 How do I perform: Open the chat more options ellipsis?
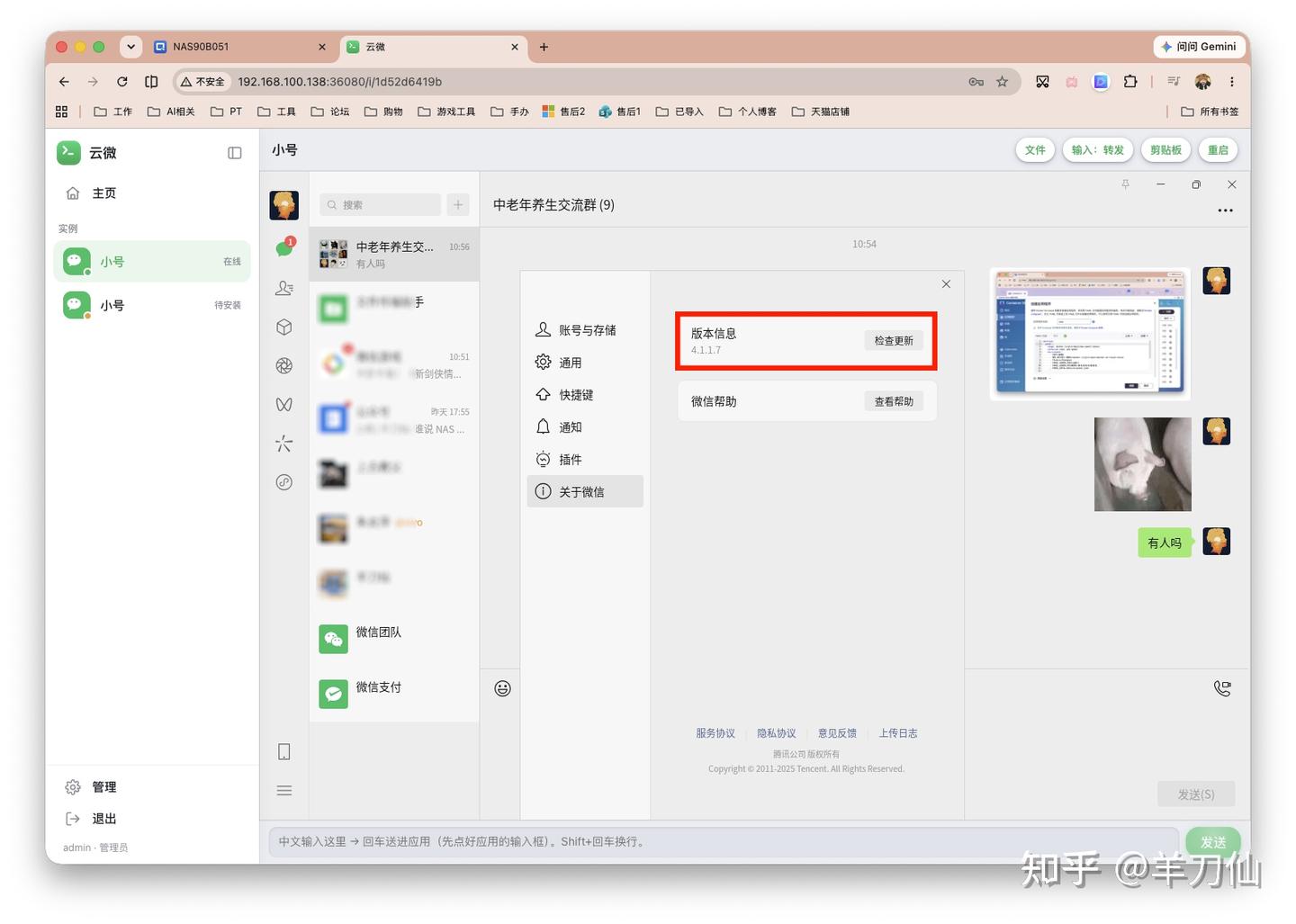(x=1225, y=211)
